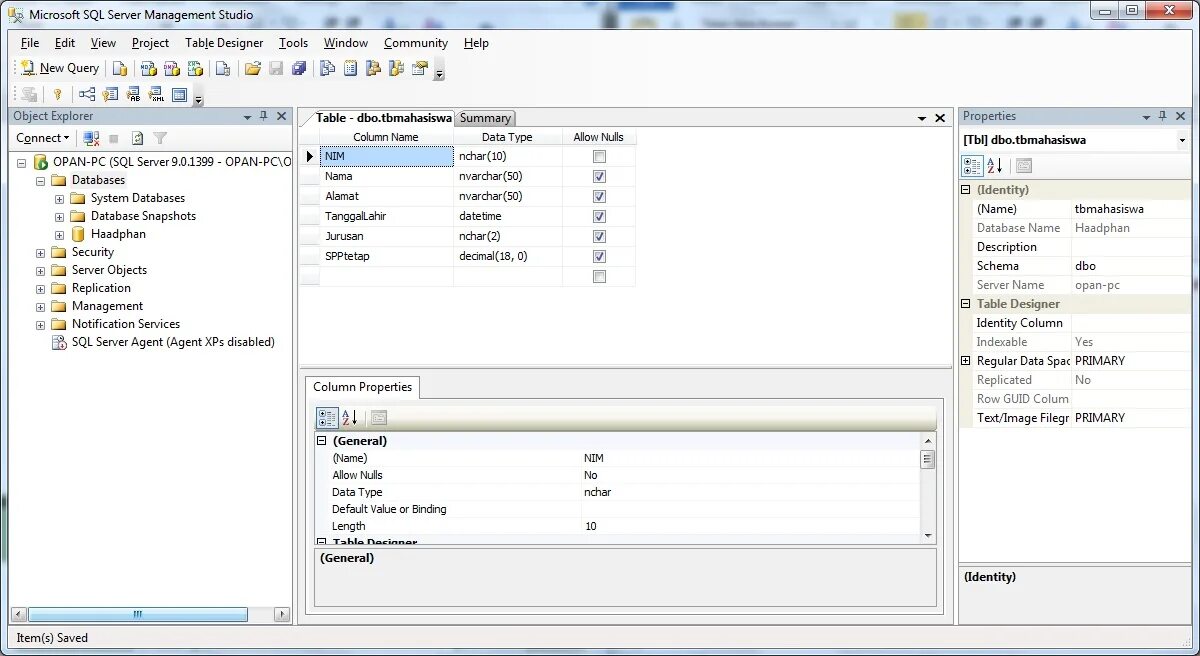Click the Column Properties vertical scrollbar thumb
The width and height of the screenshot is (1200, 656).
(928, 460)
